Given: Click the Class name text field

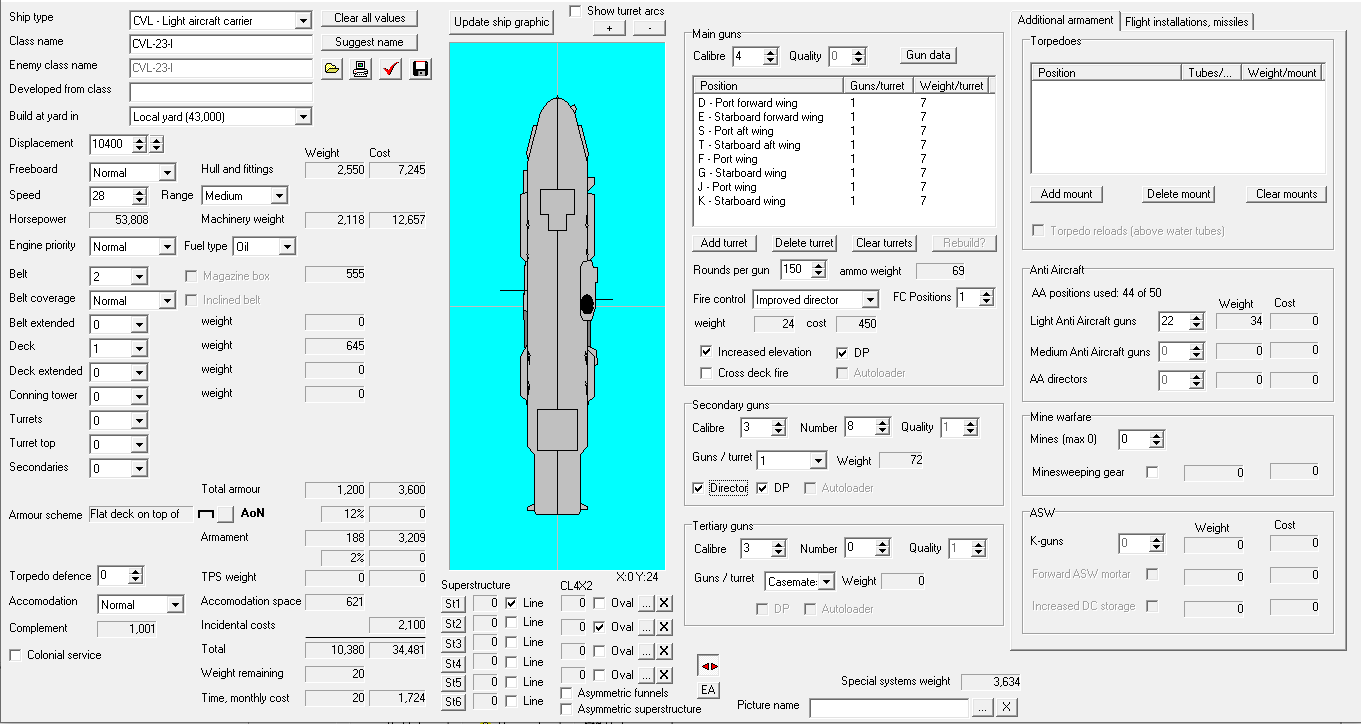Looking at the screenshot, I should pos(221,44).
